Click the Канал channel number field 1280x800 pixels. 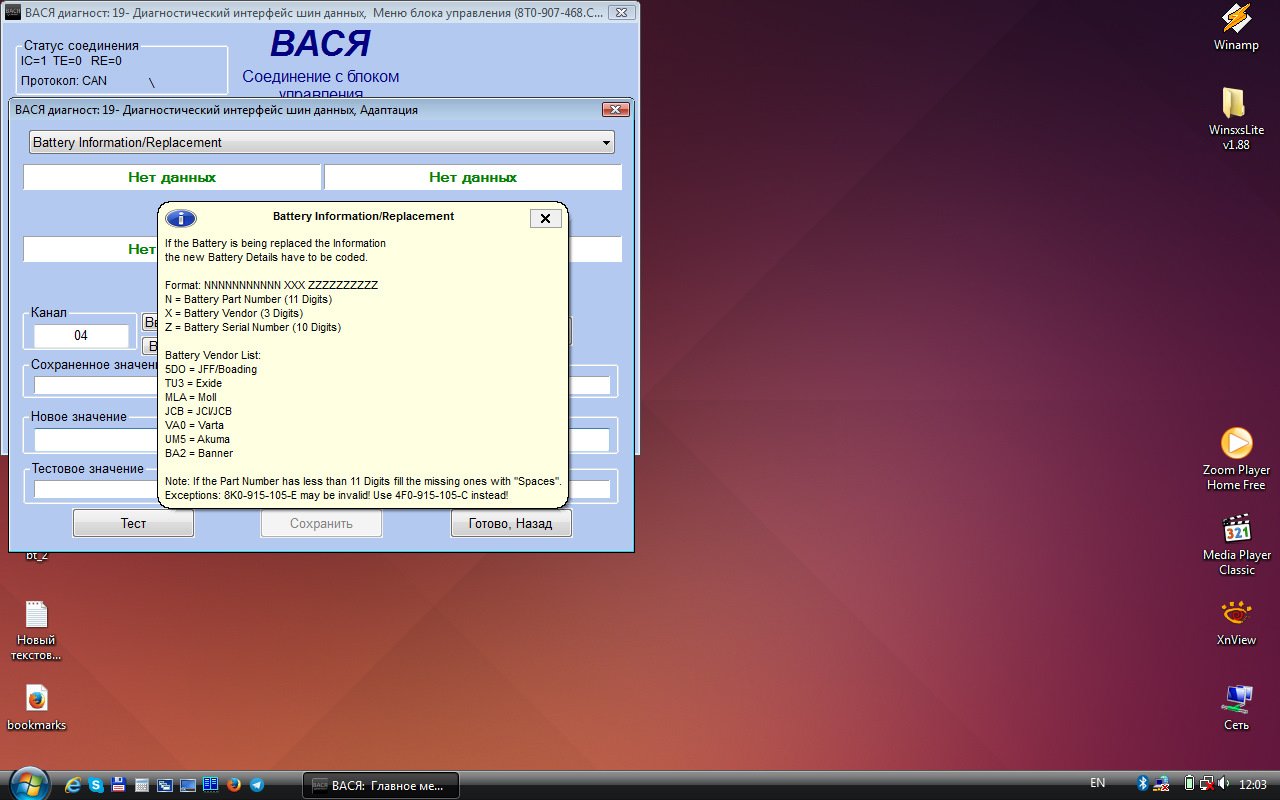pyautogui.click(x=81, y=336)
